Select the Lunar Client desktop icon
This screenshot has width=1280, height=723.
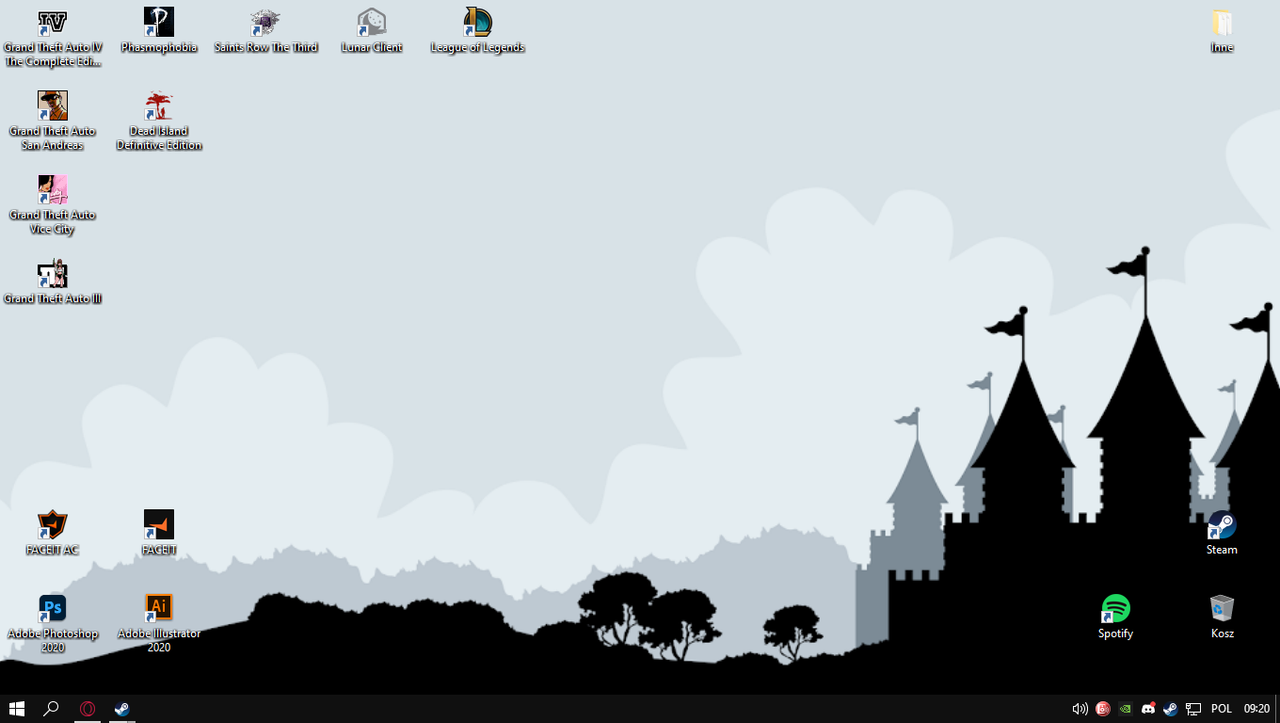(372, 31)
